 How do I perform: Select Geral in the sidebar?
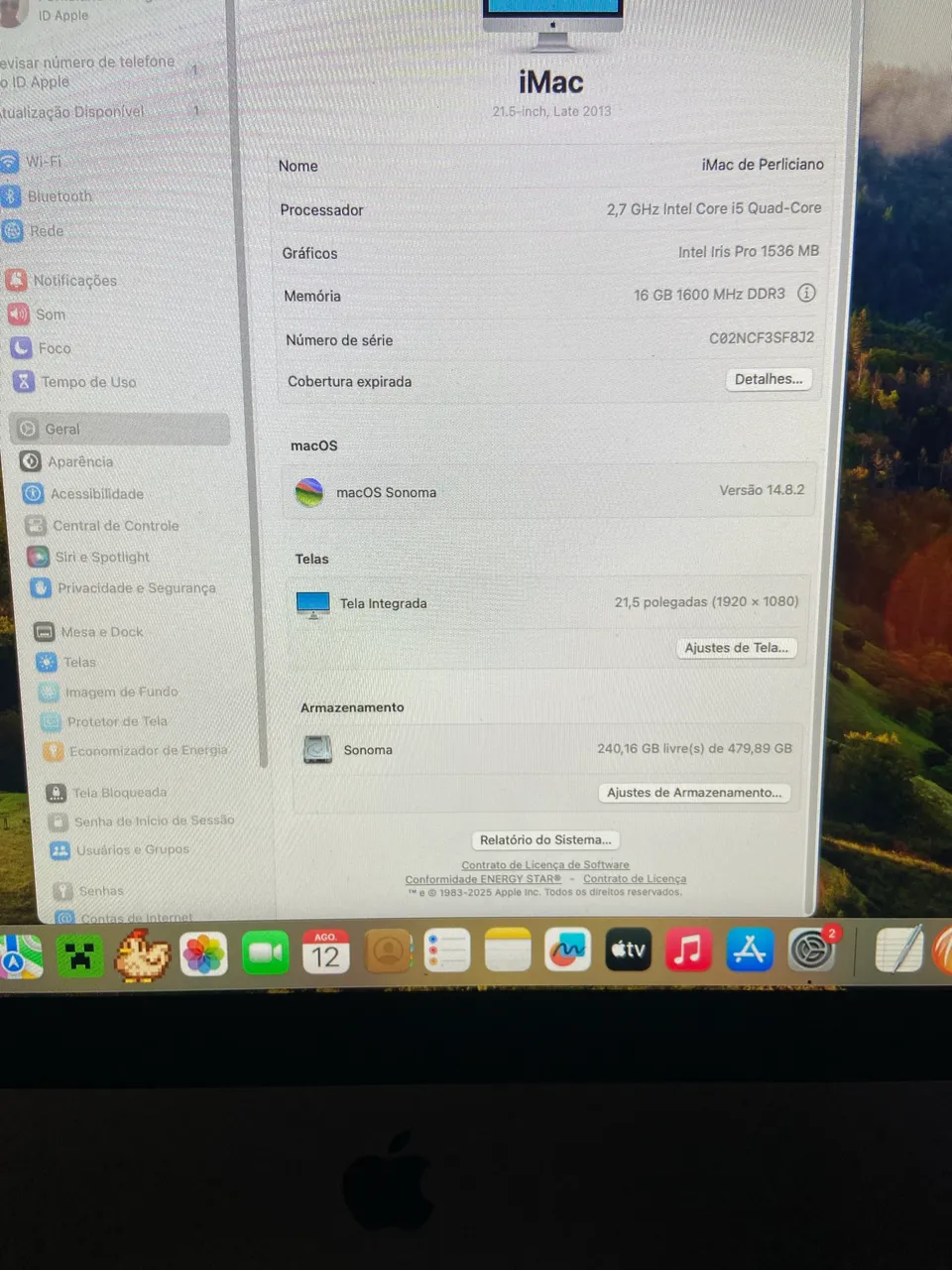coord(120,429)
